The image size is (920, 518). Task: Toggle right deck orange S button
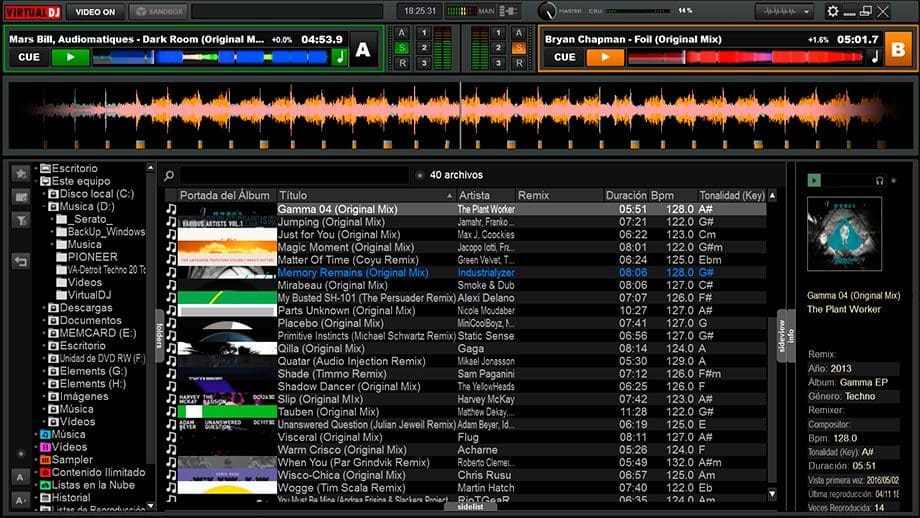(519, 48)
